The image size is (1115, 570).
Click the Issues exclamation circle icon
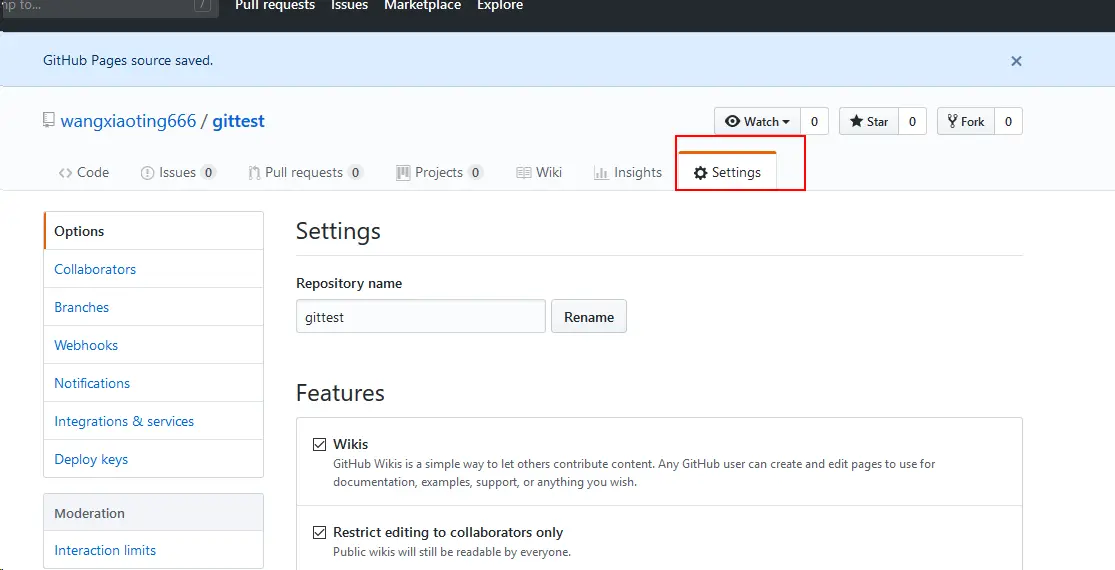coord(147,173)
